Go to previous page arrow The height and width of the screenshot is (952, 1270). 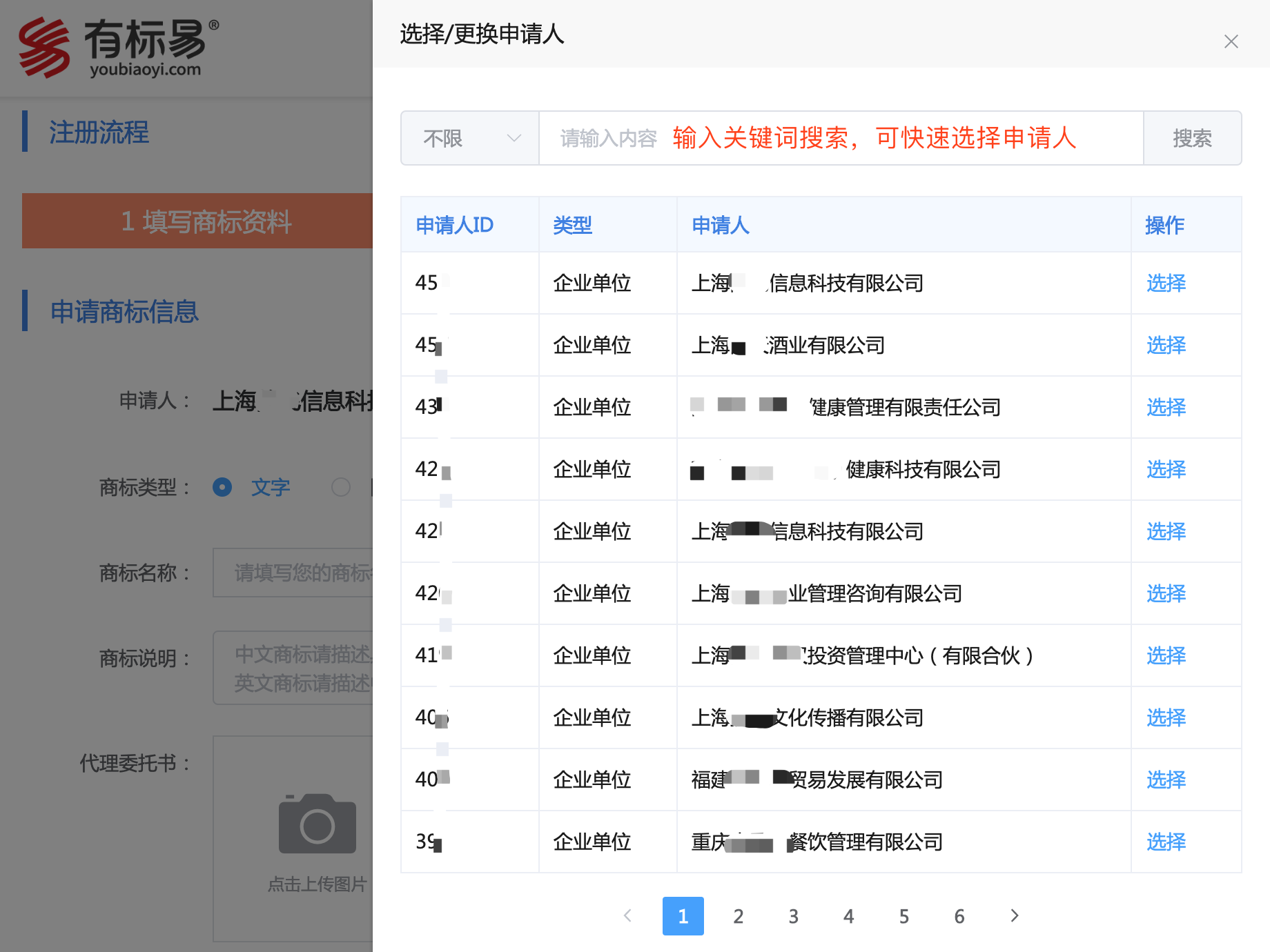coord(627,915)
